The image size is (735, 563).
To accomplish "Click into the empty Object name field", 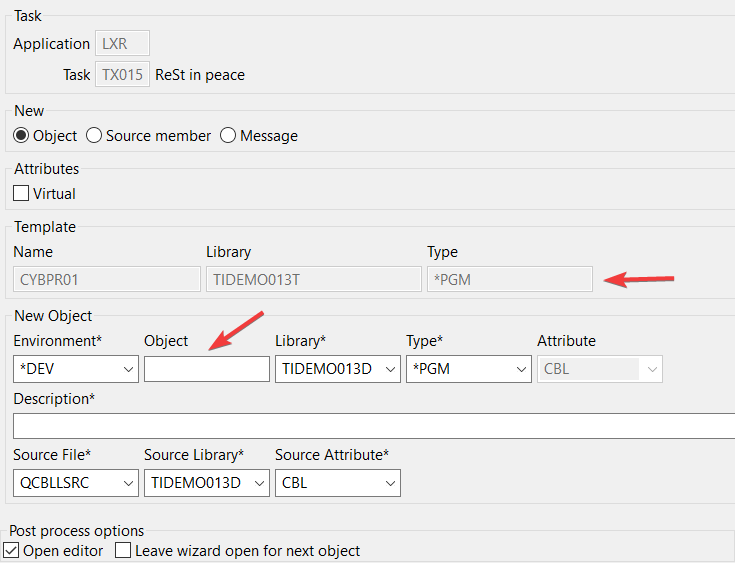I will pyautogui.click(x=206, y=369).
